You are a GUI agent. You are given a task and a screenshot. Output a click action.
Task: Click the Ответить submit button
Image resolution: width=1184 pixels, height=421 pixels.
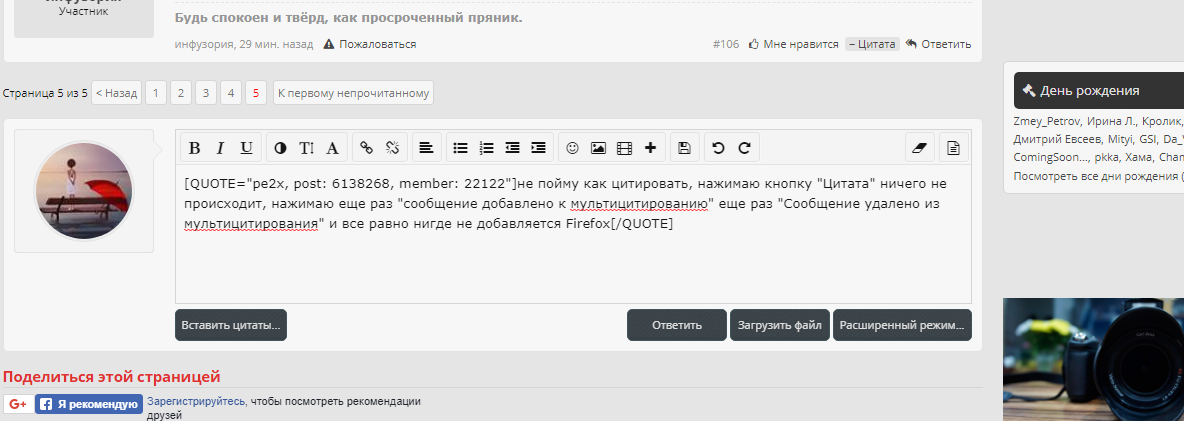pos(676,325)
